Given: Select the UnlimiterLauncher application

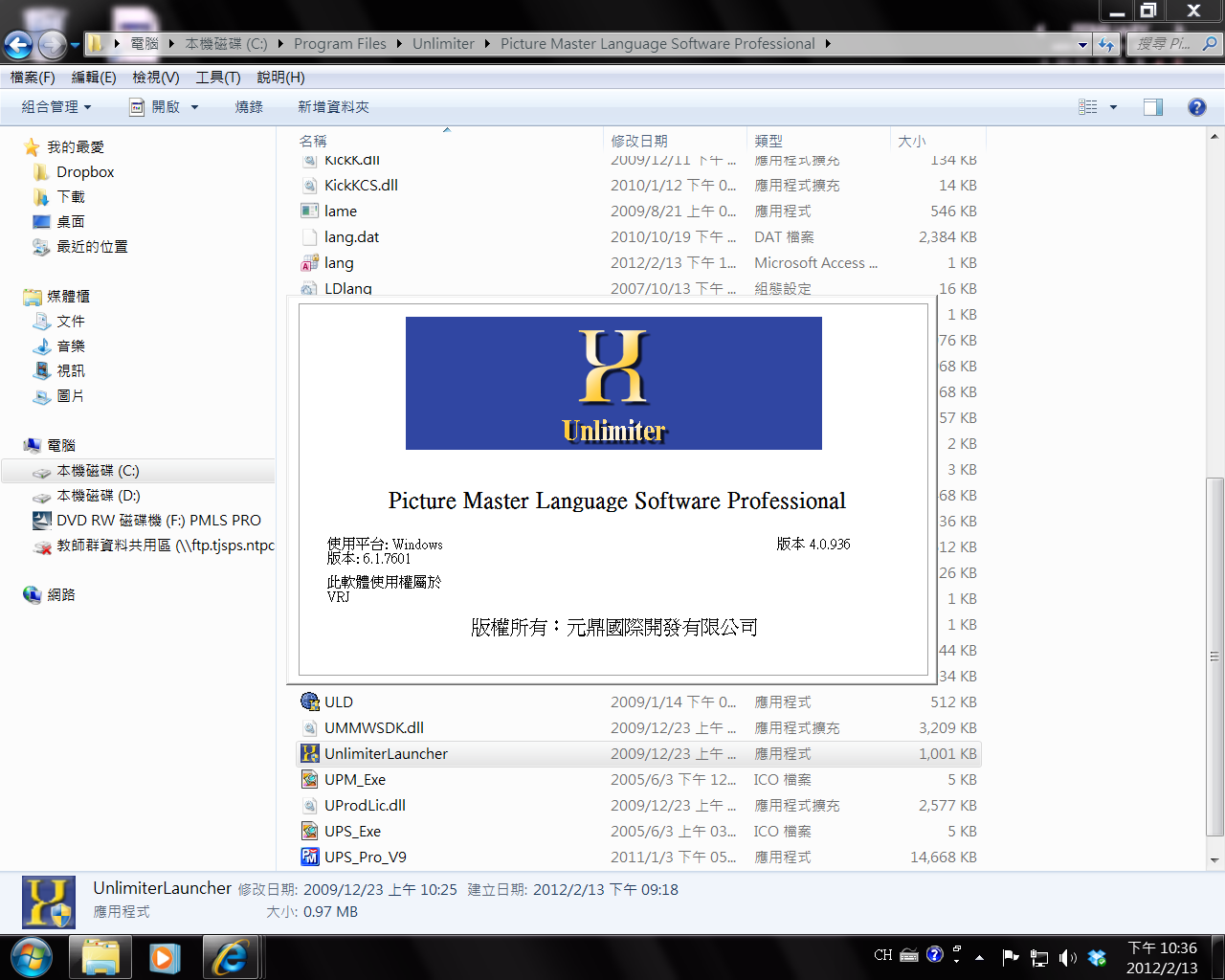Looking at the screenshot, I should pyautogui.click(x=639, y=754).
